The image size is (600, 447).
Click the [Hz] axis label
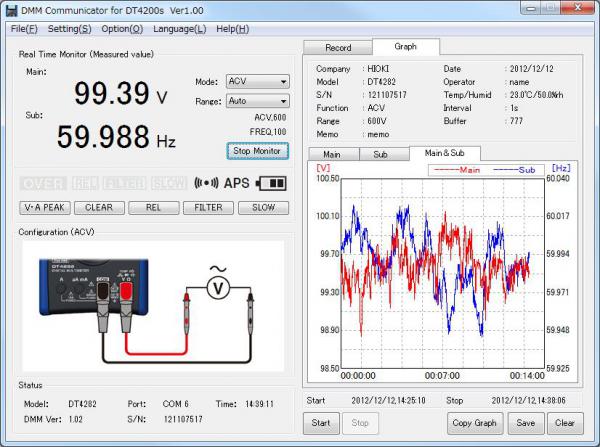coord(561,168)
